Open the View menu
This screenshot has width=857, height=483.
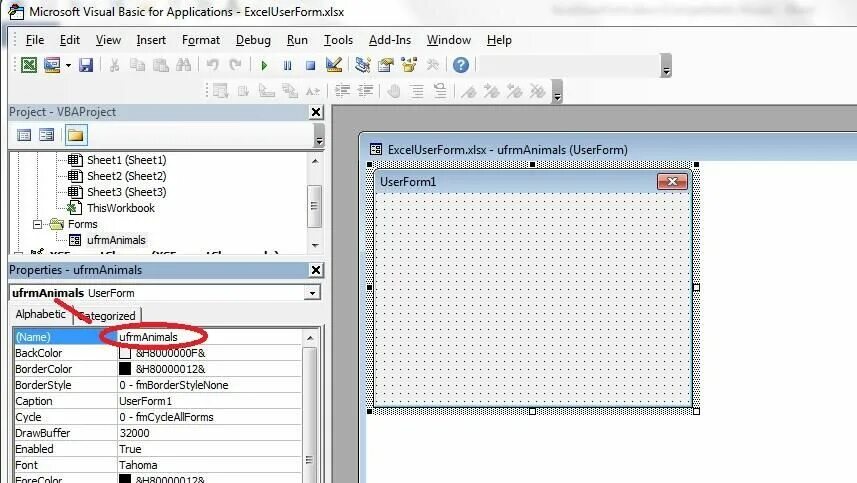coord(108,40)
